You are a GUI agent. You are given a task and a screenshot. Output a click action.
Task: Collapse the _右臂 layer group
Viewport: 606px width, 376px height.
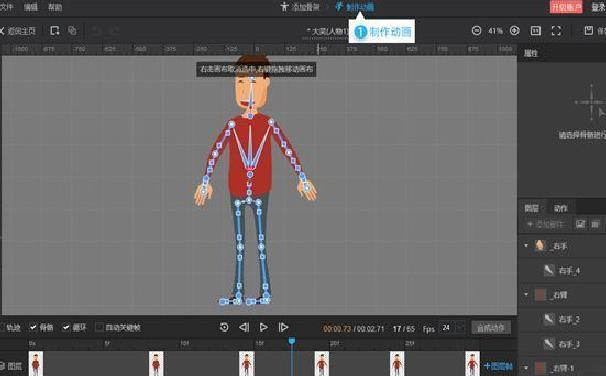526,294
